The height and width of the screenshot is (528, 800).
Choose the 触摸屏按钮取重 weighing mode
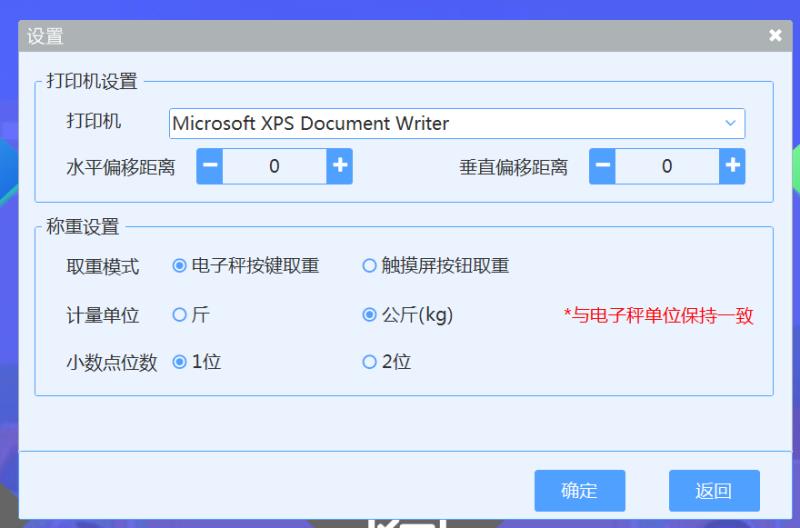[370, 266]
